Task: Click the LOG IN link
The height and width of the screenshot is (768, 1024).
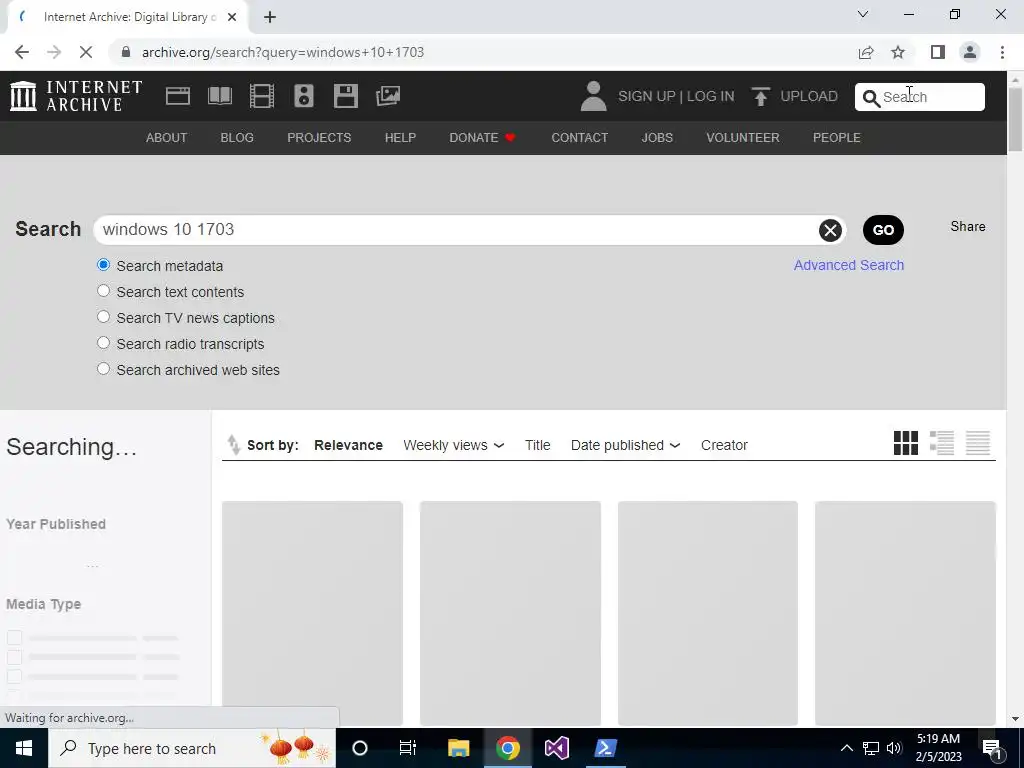Action: [x=711, y=97]
